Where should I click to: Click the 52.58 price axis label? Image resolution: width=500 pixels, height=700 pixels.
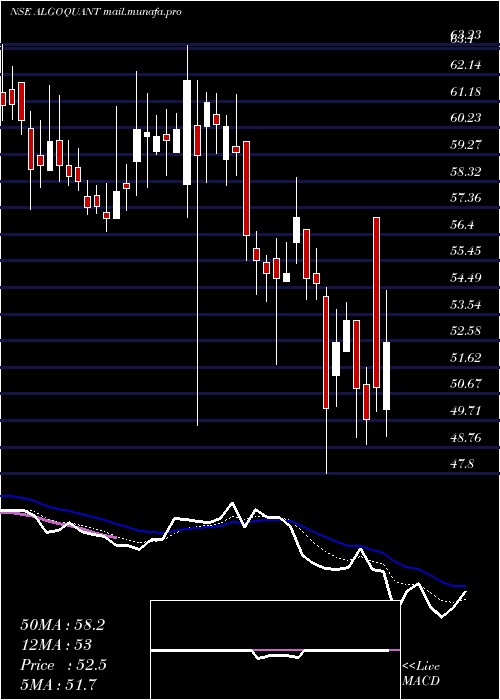[x=466, y=331]
